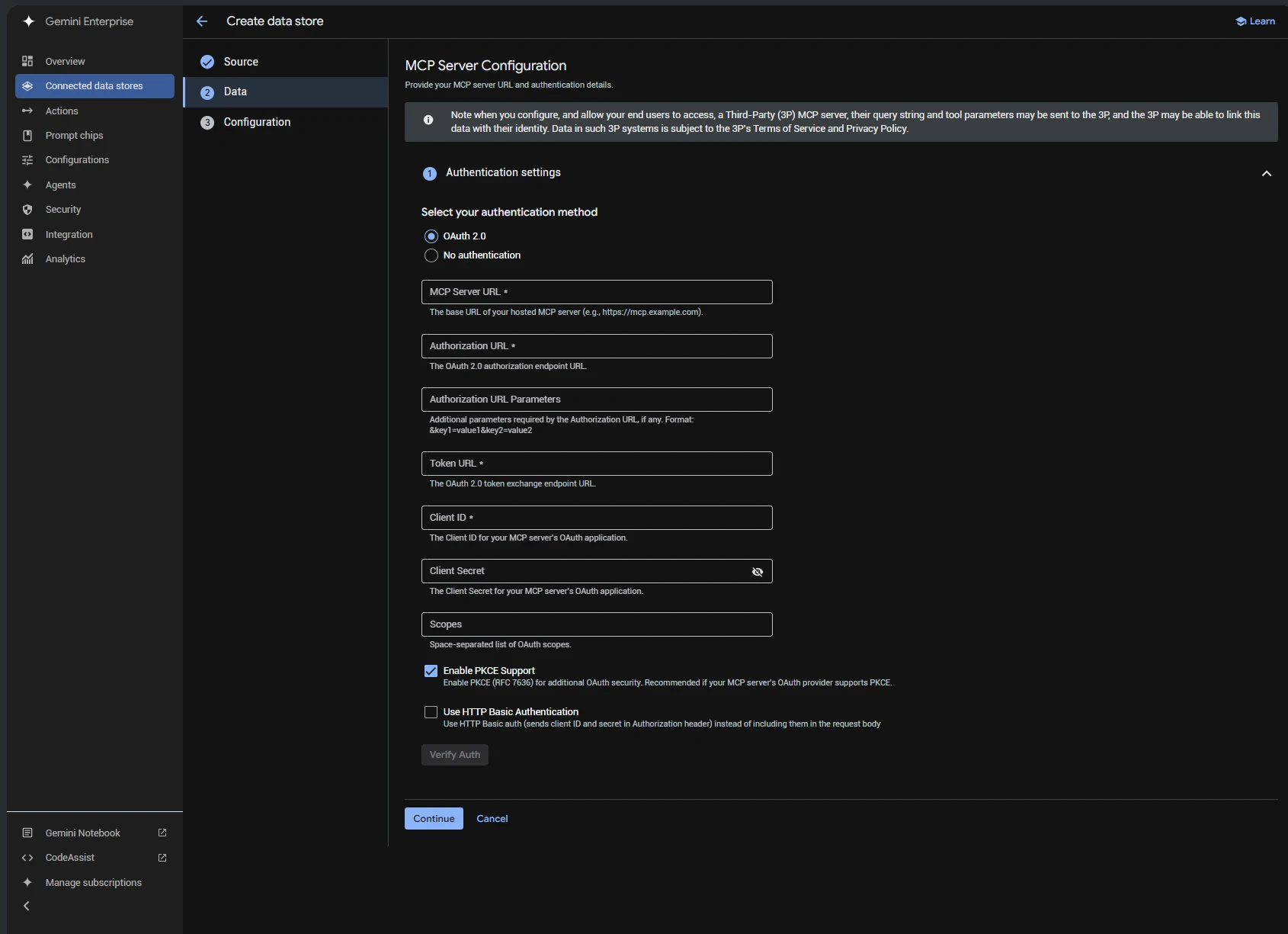Click the Agents sparkle icon
This screenshot has height=934, width=1288.
27,185
